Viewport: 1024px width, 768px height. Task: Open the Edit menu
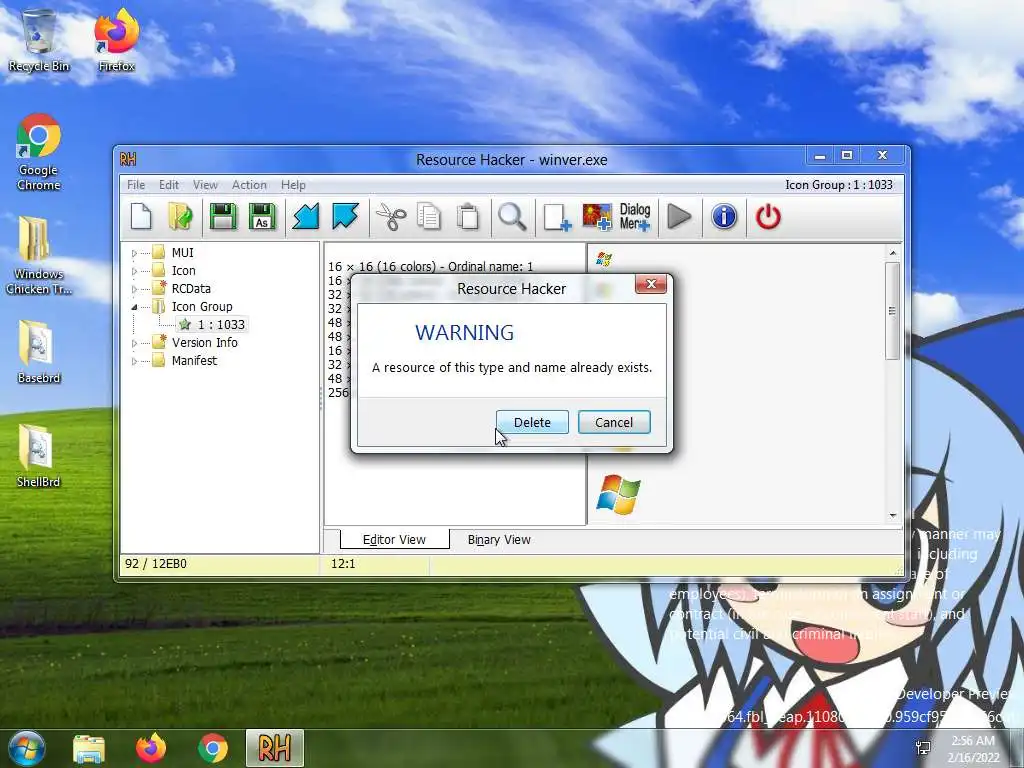168,185
